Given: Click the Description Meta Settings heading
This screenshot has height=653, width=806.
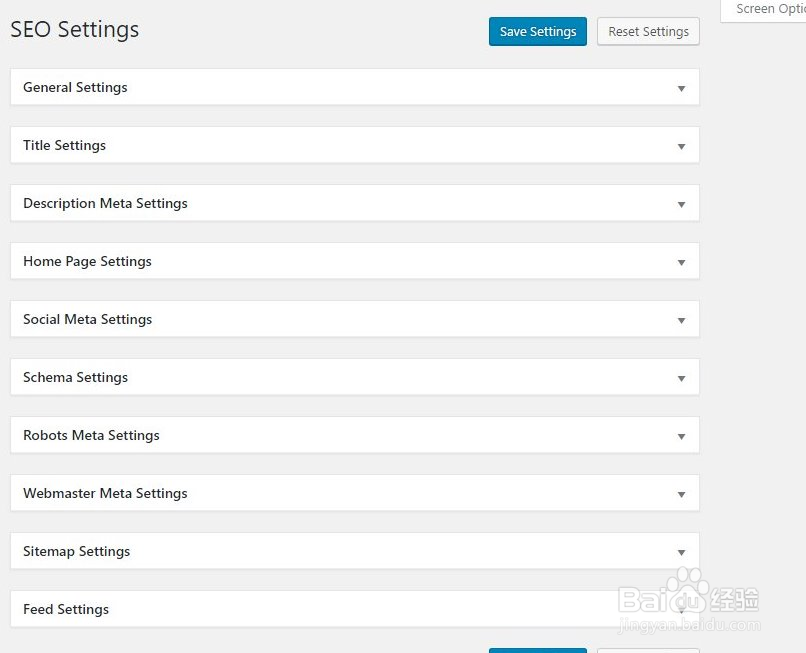Looking at the screenshot, I should coord(105,204).
